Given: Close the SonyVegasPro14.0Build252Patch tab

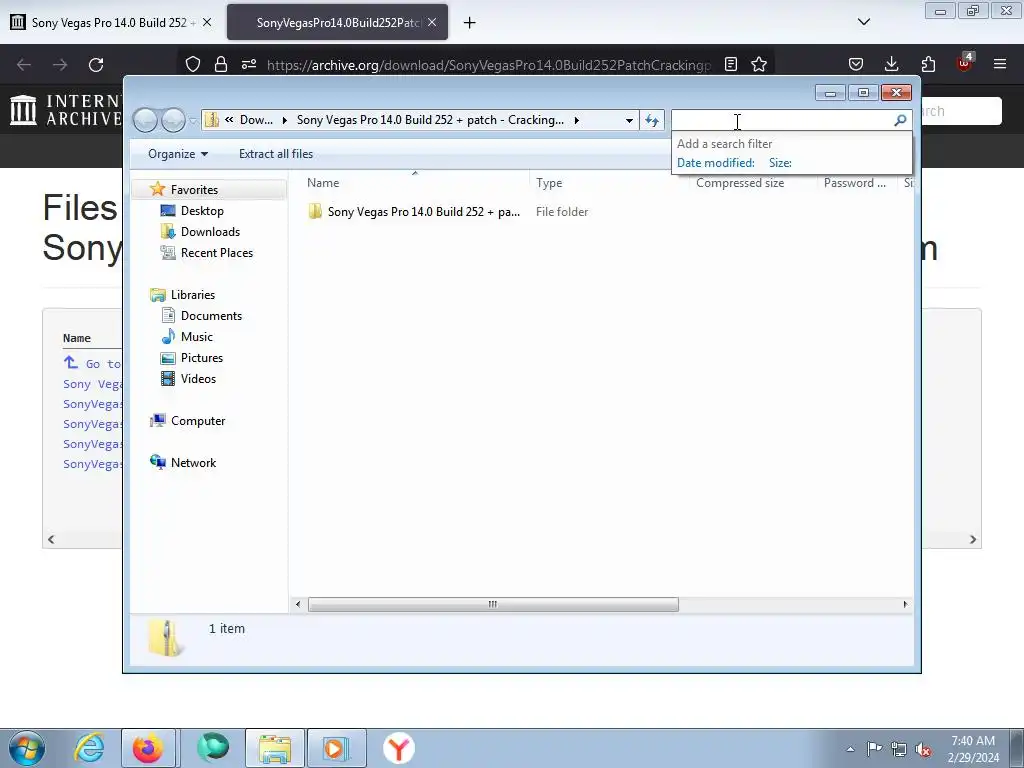Looking at the screenshot, I should point(432,22).
